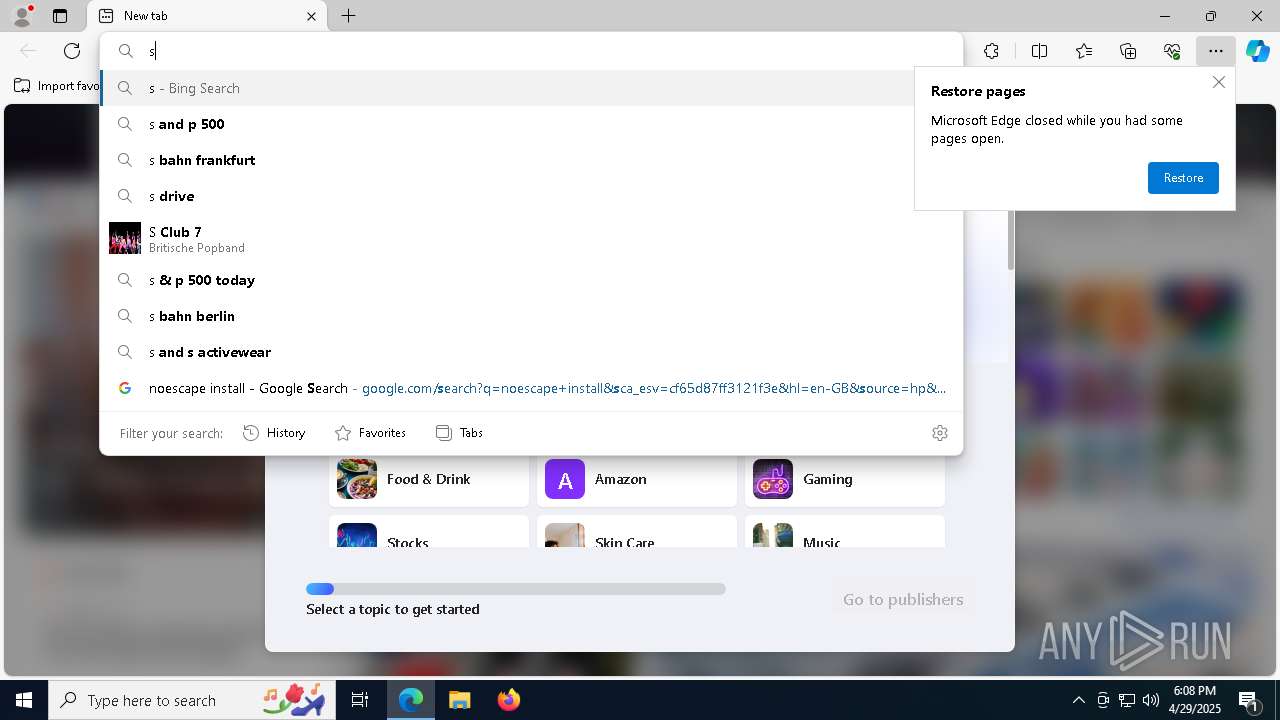
Task: Select the Food & Drink topic
Action: [429, 479]
